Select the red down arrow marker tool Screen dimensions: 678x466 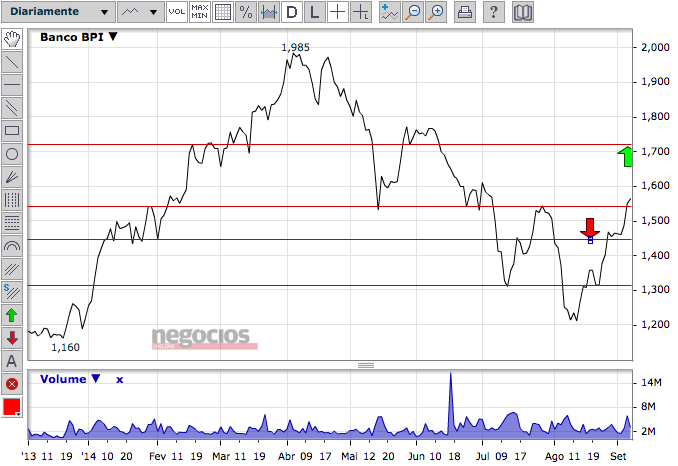click(12, 338)
